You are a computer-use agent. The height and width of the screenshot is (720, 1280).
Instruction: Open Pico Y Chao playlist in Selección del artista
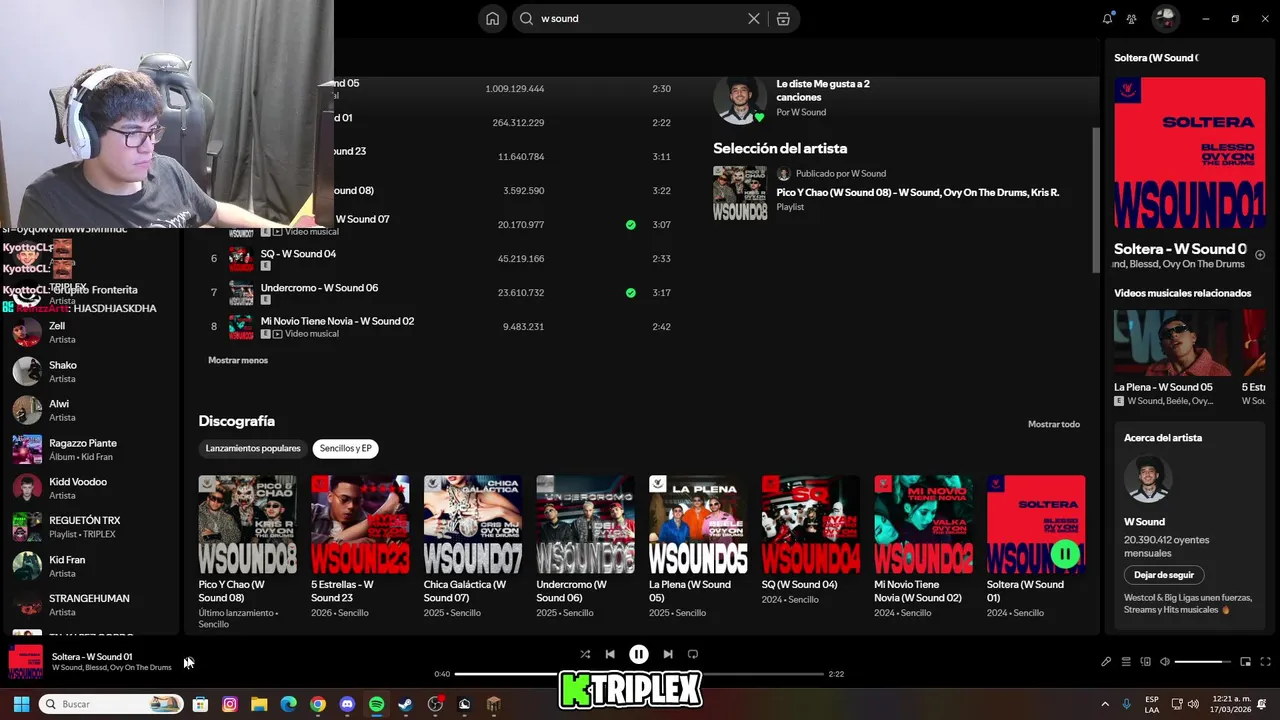(x=900, y=193)
